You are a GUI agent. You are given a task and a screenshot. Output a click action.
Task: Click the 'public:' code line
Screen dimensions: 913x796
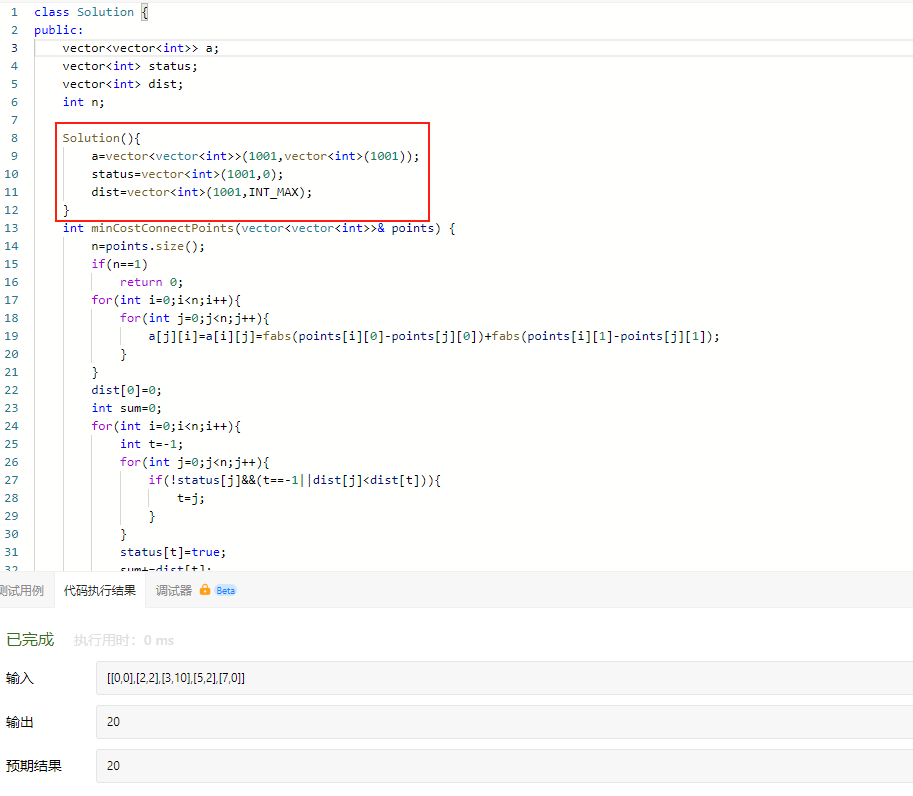pos(58,30)
